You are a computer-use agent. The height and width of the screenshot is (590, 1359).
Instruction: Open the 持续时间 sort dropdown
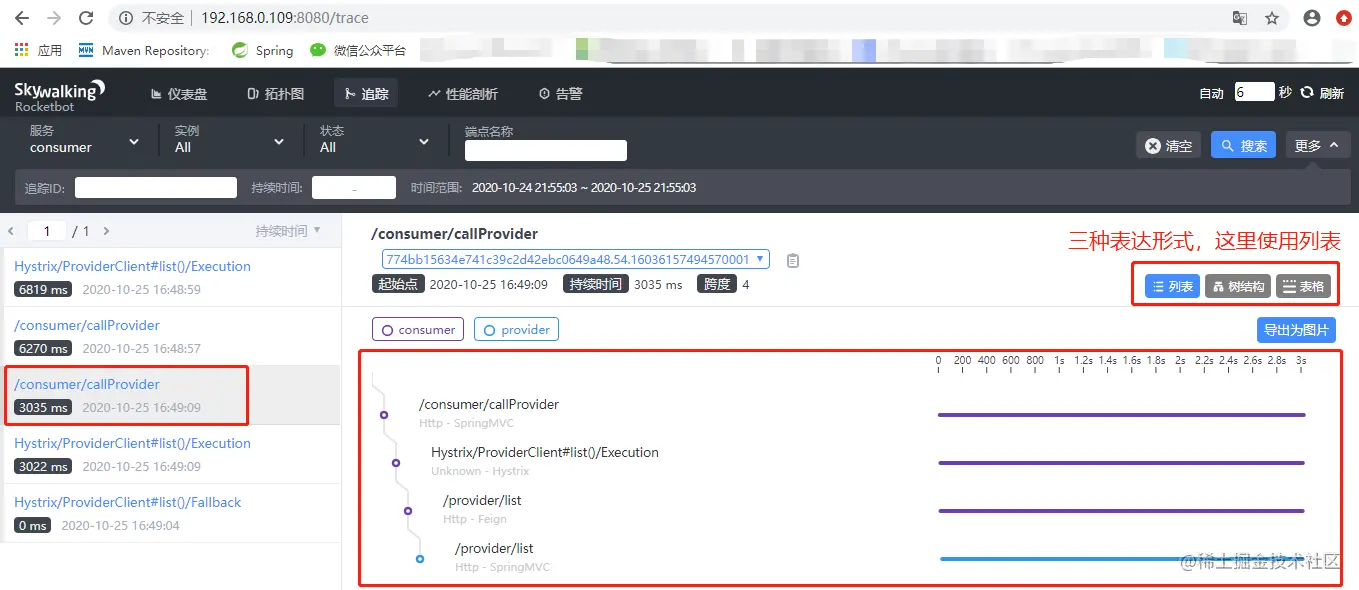(288, 231)
